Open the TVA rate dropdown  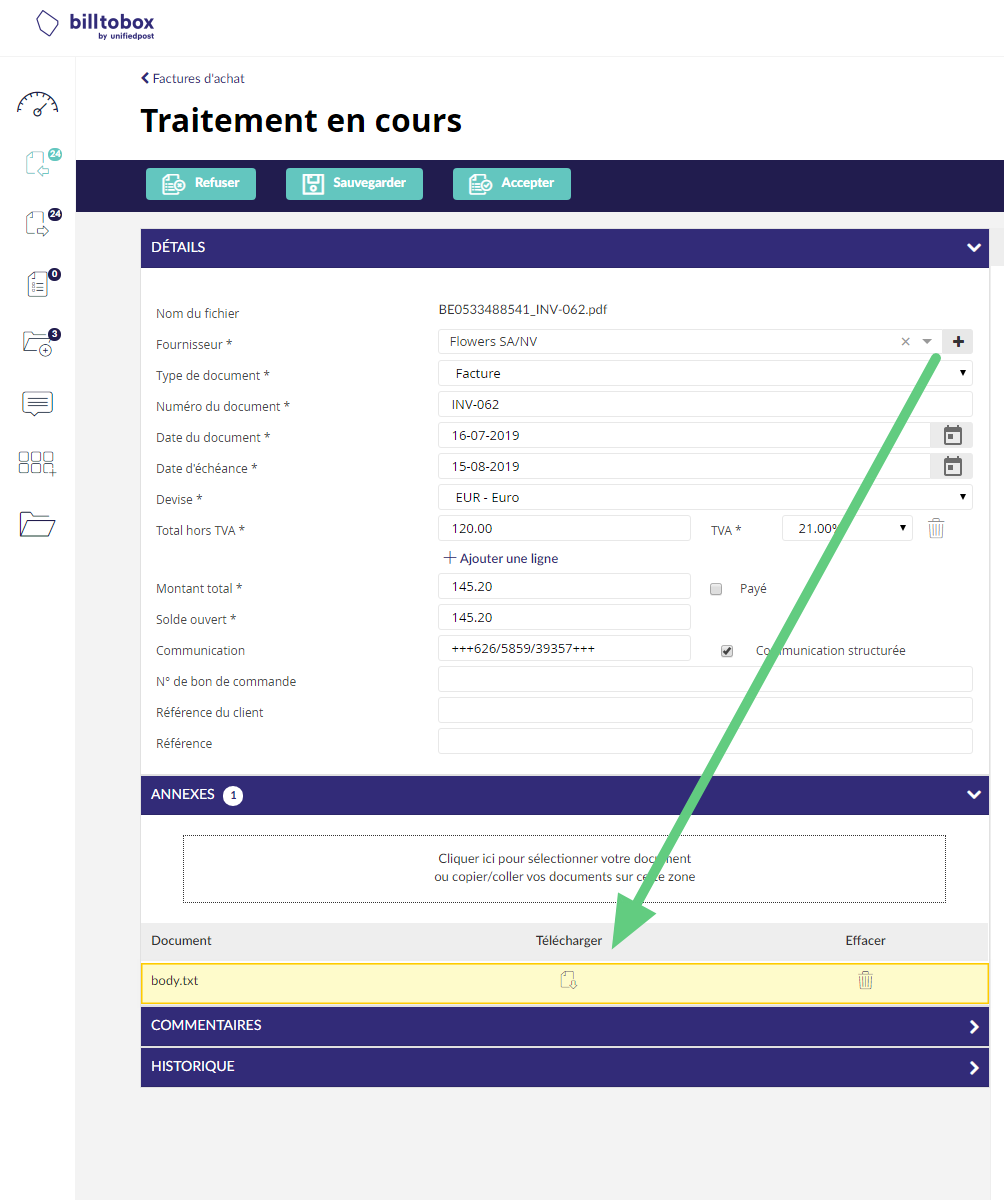(x=847, y=528)
